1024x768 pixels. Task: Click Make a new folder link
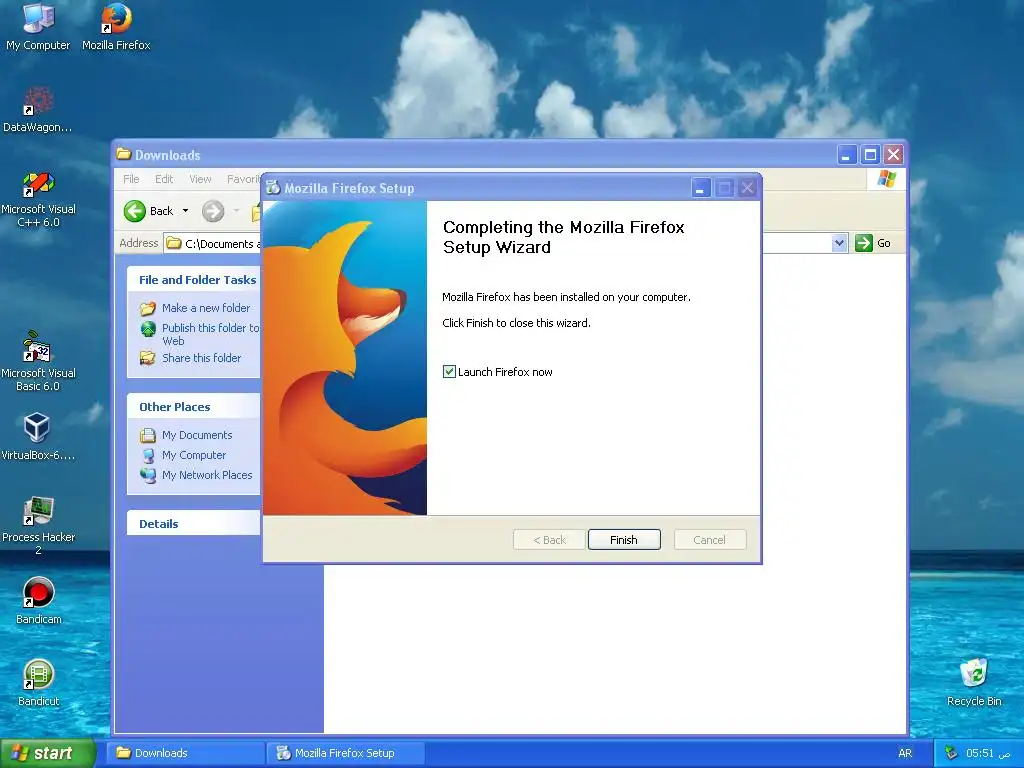pyautogui.click(x=206, y=308)
